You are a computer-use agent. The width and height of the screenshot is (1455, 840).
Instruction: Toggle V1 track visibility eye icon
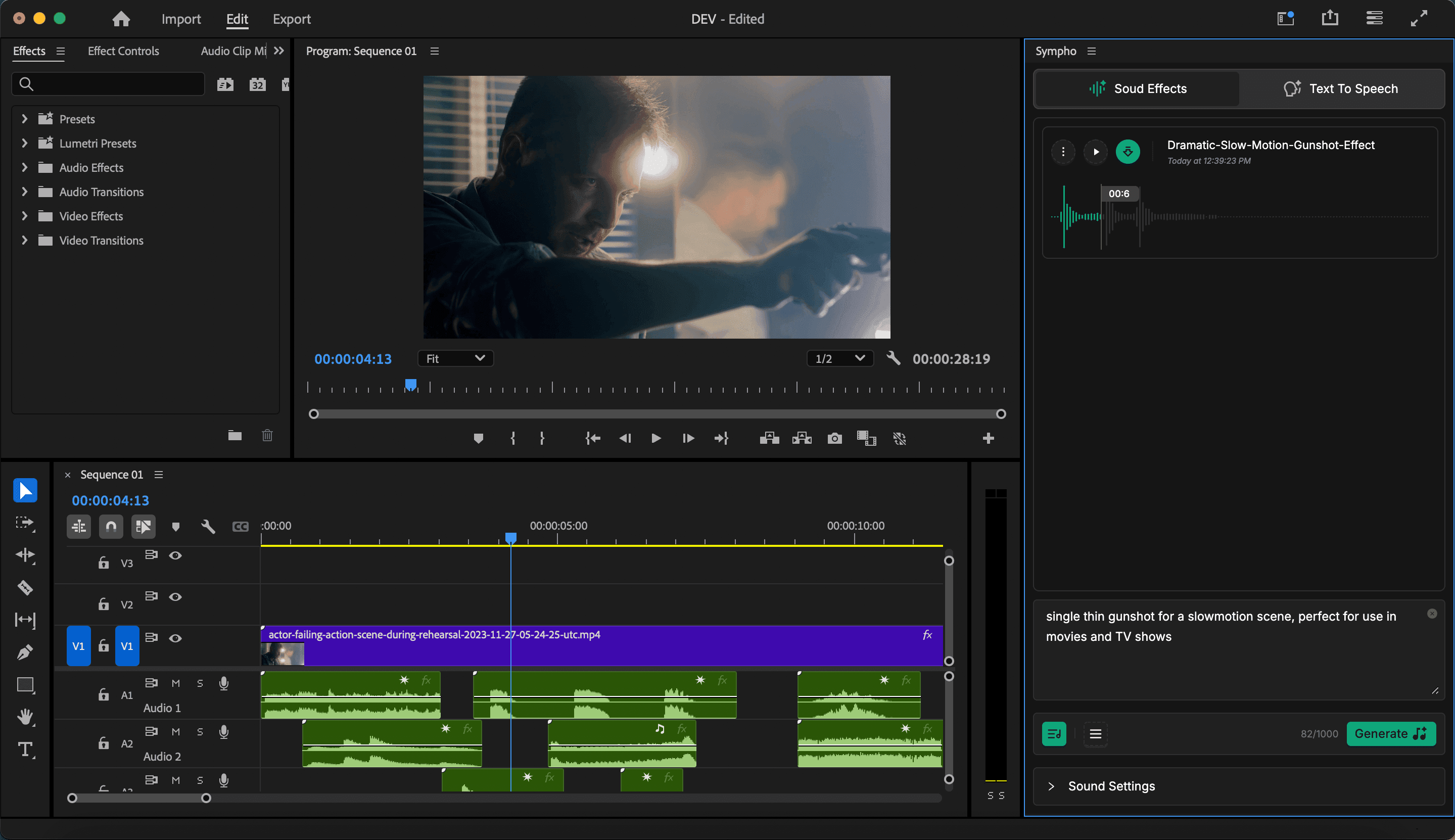click(175, 638)
